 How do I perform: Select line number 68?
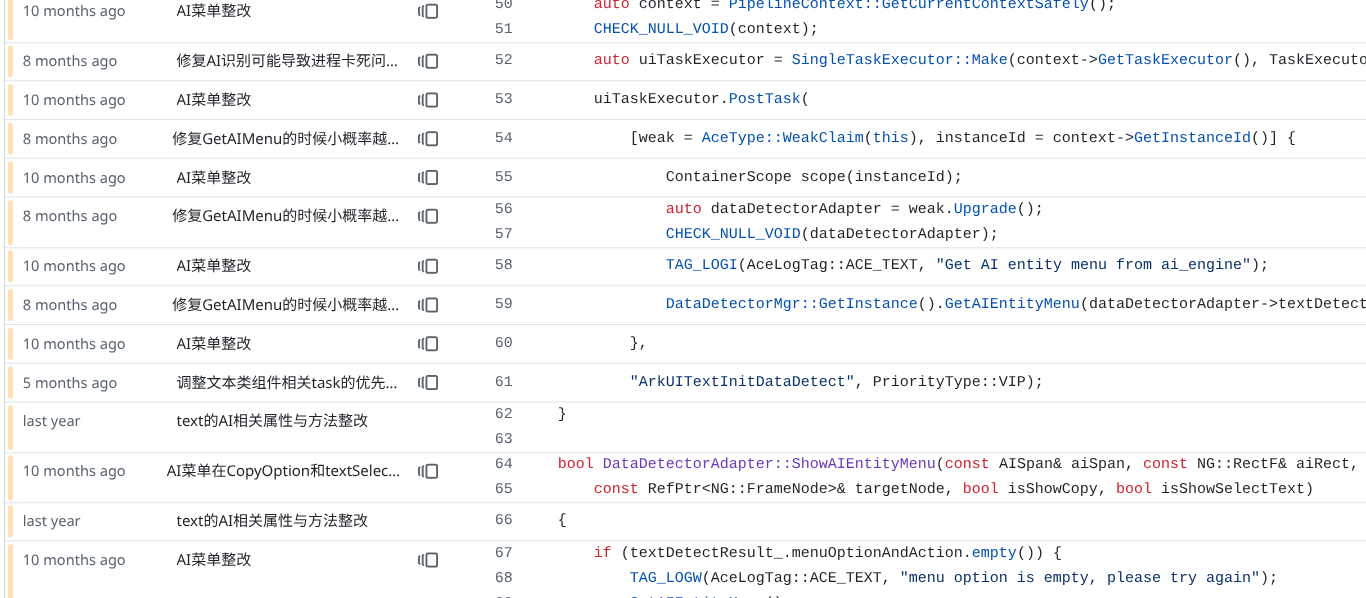coord(504,578)
